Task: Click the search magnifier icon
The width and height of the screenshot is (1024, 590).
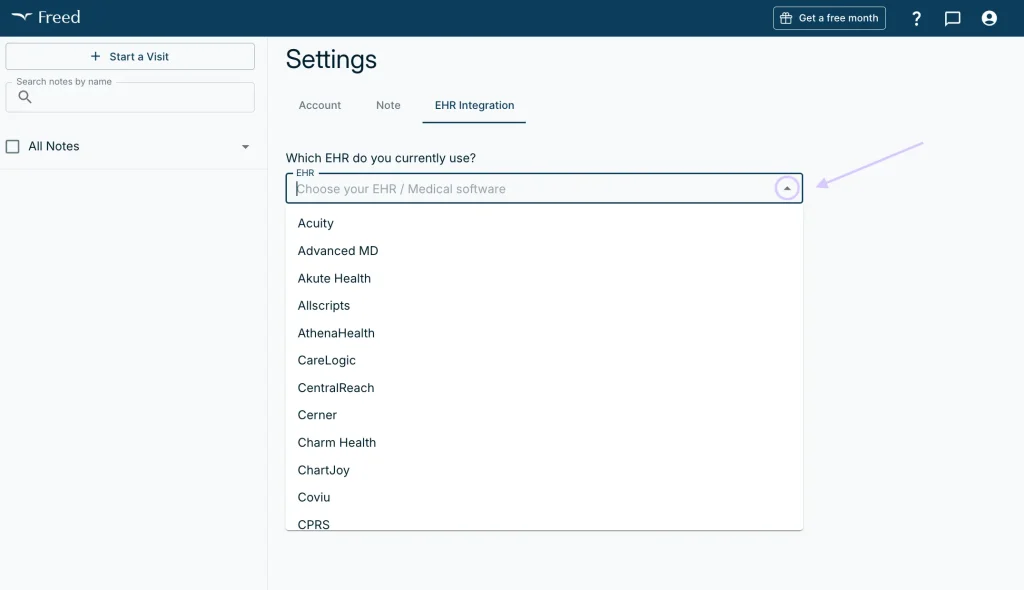Action: [25, 97]
